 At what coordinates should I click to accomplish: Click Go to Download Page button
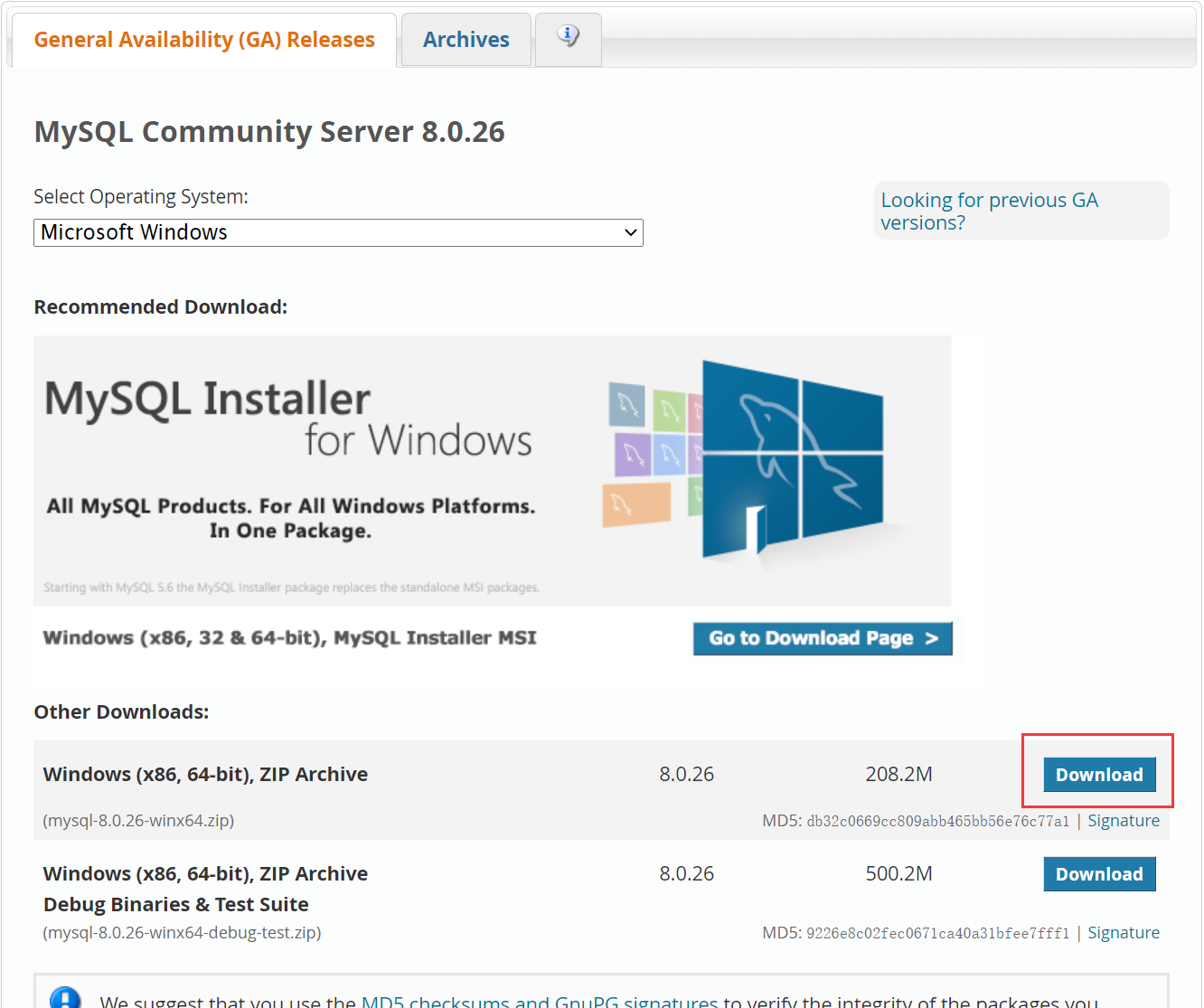click(823, 638)
